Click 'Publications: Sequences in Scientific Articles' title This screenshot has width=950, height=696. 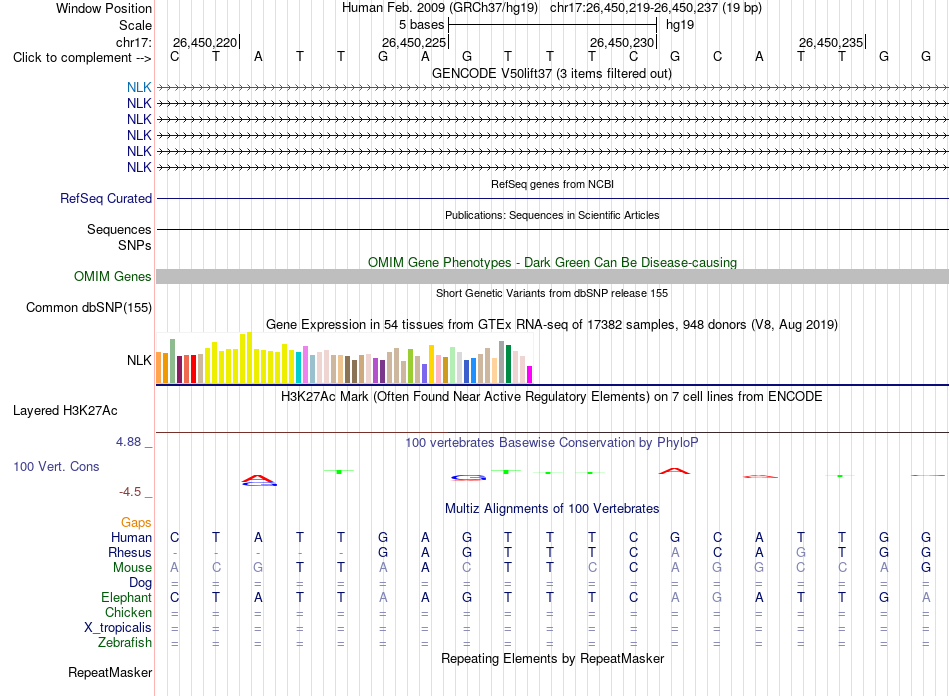[552, 215]
